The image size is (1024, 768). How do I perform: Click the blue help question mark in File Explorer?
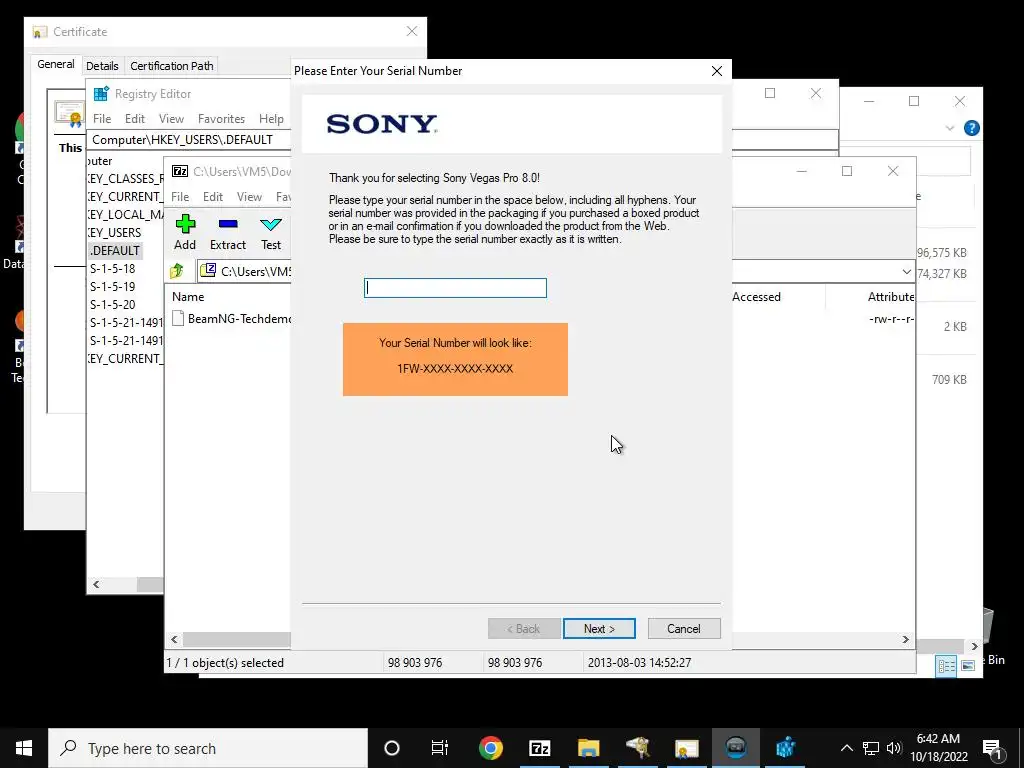pyautogui.click(x=971, y=128)
